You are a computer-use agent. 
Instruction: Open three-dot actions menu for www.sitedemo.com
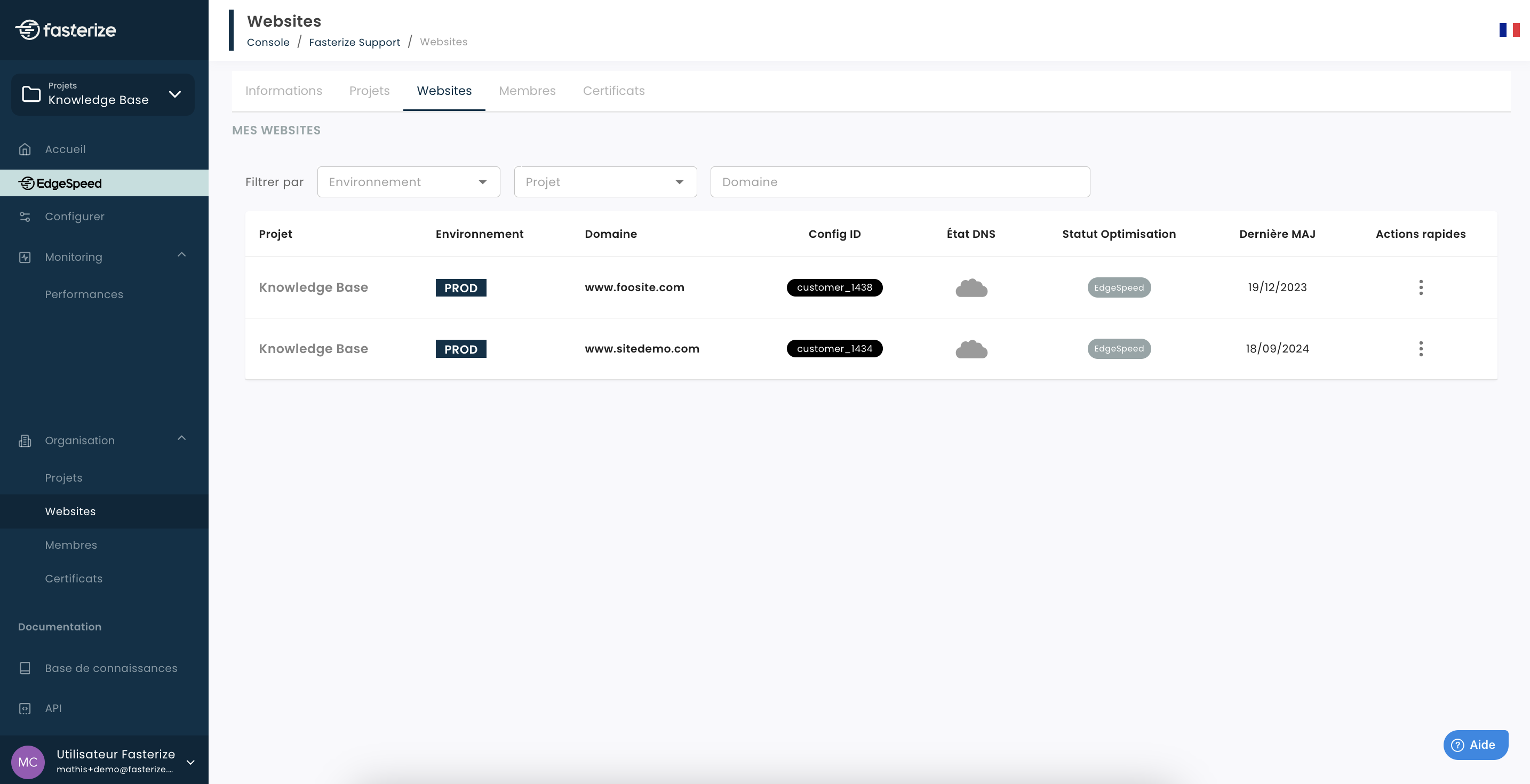pyautogui.click(x=1420, y=349)
